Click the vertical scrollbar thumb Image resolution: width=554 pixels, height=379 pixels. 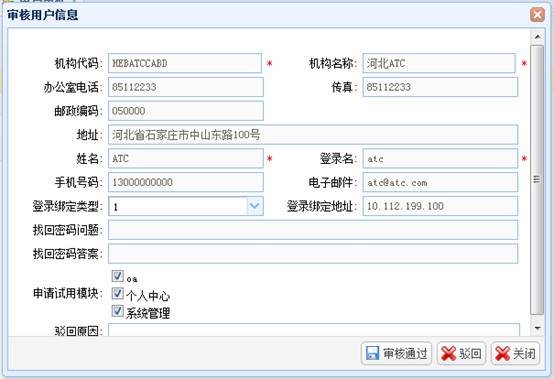click(537, 179)
